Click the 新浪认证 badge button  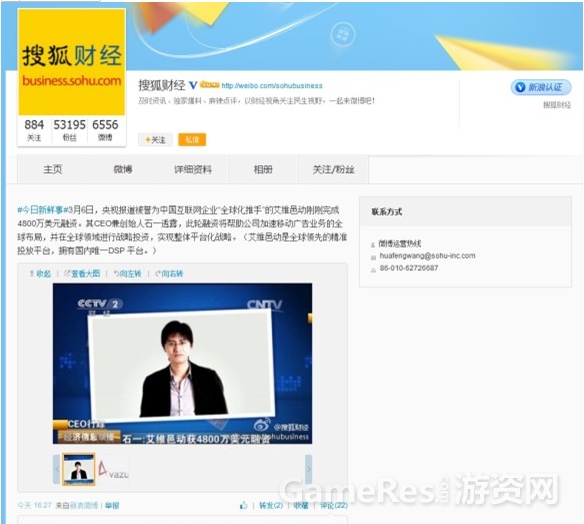541,88
